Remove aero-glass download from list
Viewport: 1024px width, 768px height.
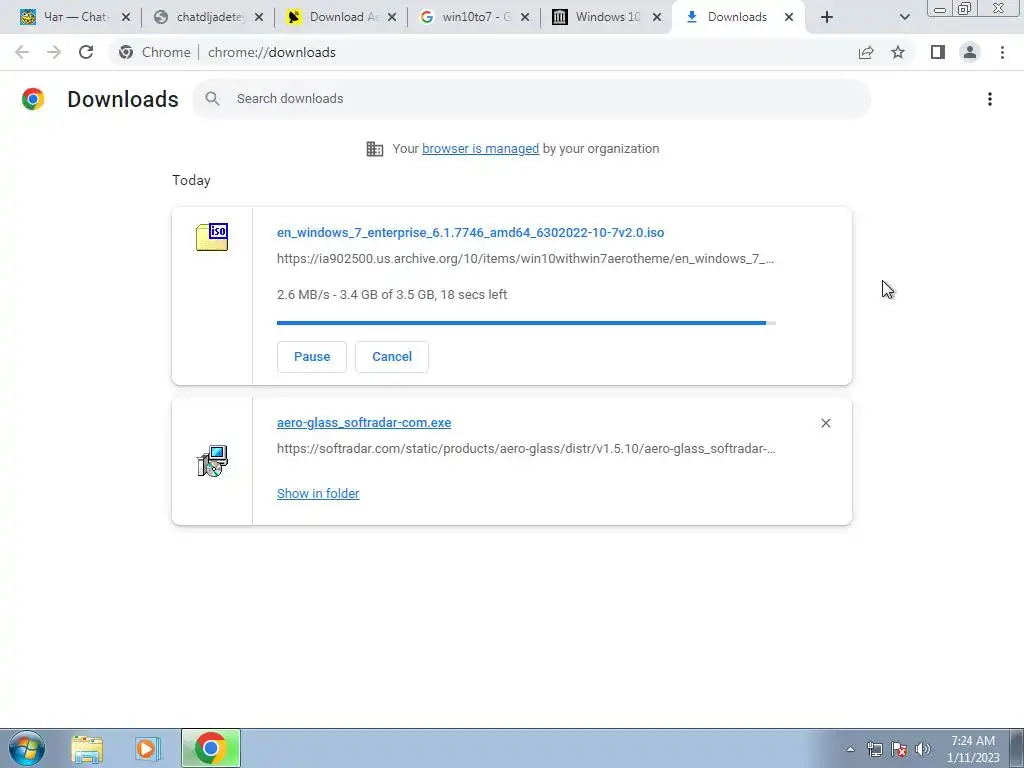pos(825,423)
